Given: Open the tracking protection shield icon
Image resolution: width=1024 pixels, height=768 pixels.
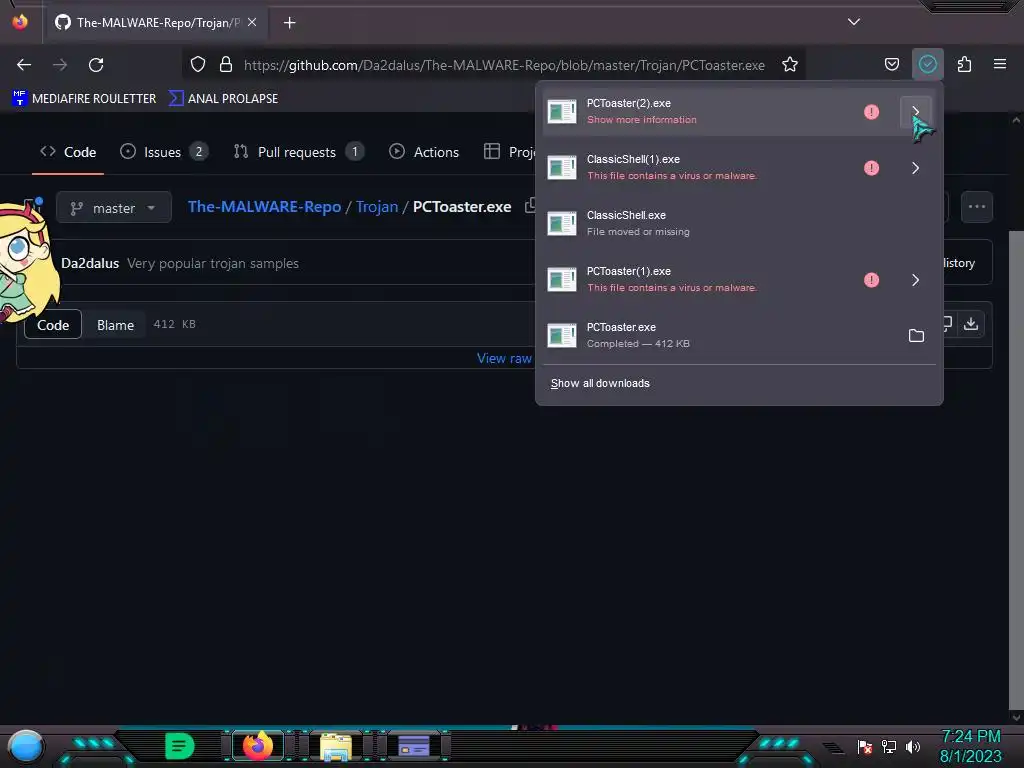Looking at the screenshot, I should (198, 65).
